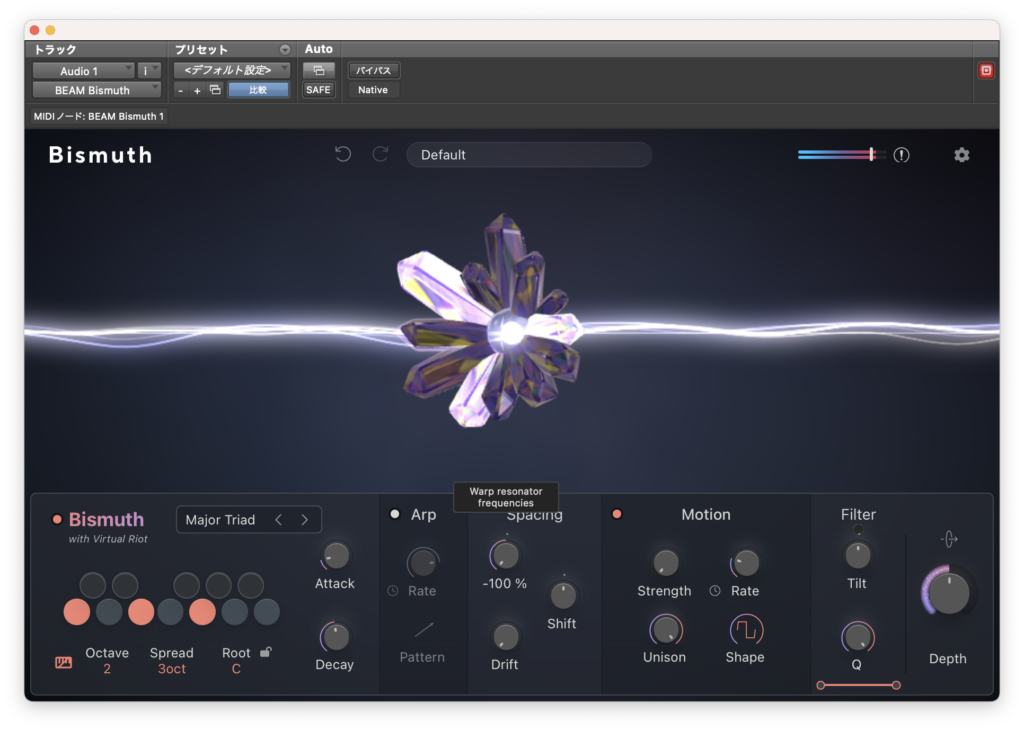
Task: Click the Drift knob
Action: (505, 637)
